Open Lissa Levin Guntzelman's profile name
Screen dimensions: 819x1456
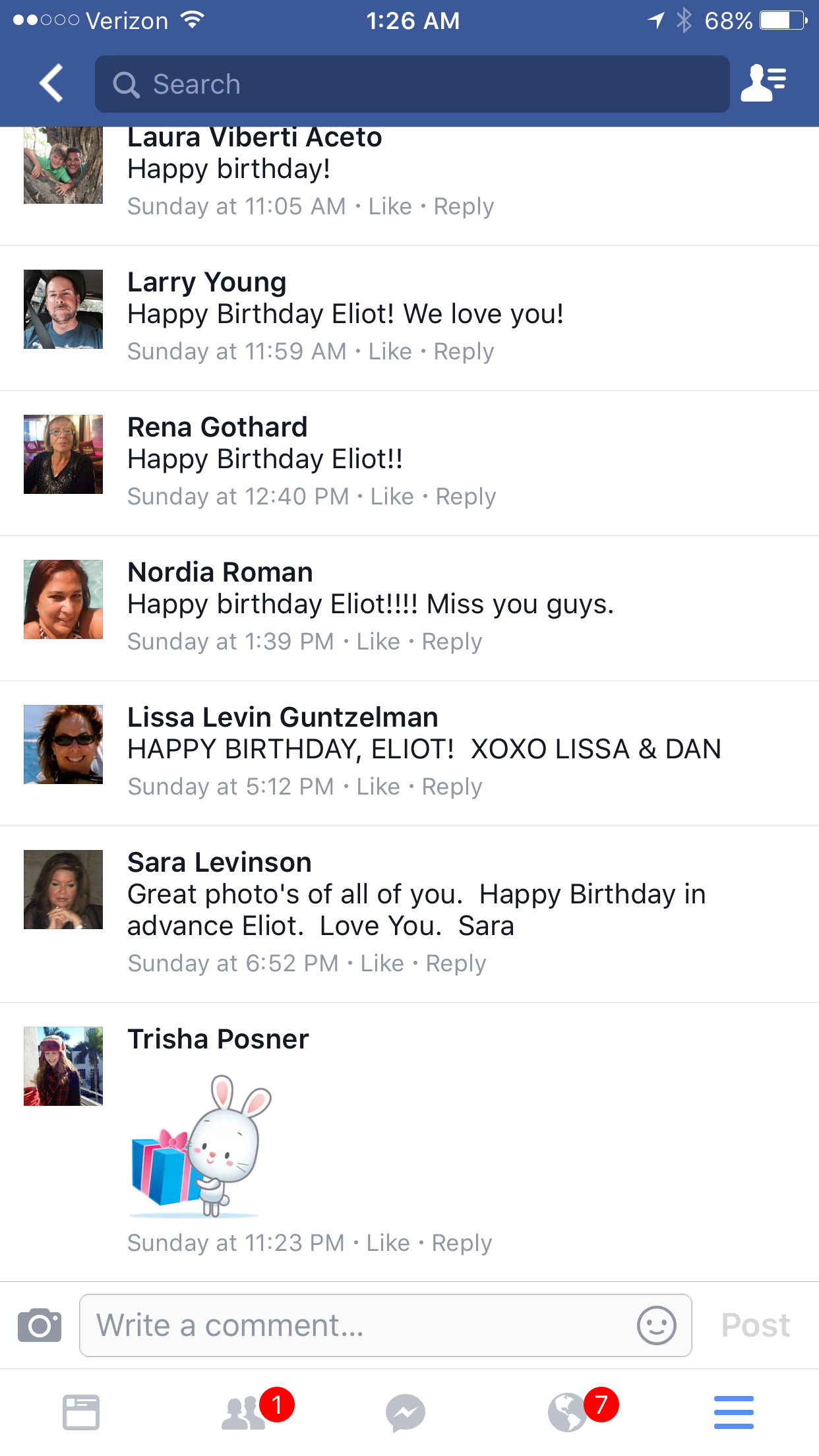283,717
